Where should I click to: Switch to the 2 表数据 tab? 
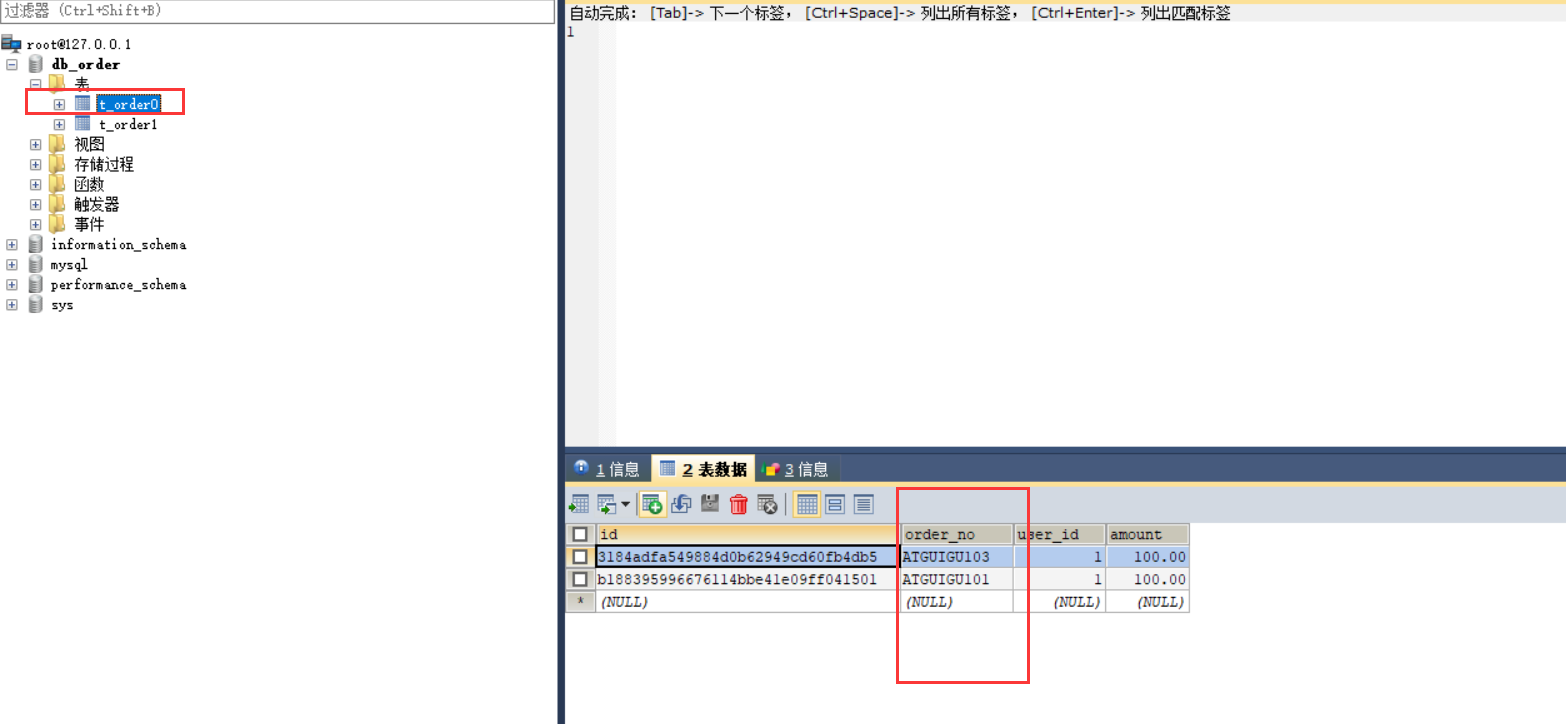(703, 469)
